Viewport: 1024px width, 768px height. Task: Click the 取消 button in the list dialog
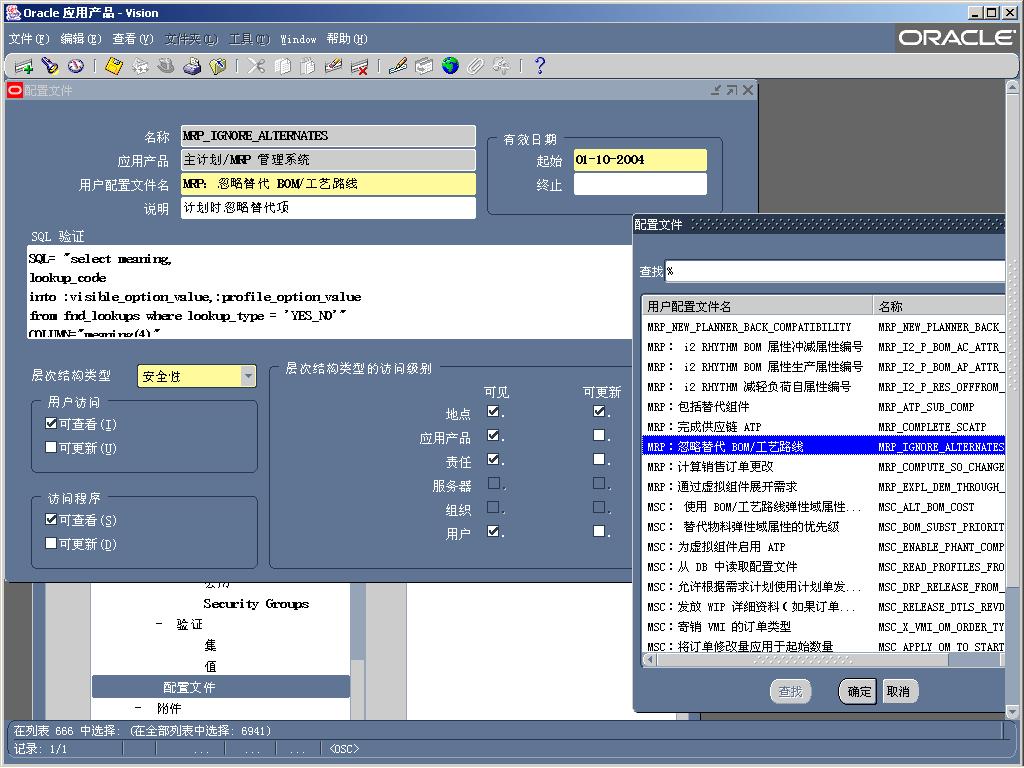(900, 692)
